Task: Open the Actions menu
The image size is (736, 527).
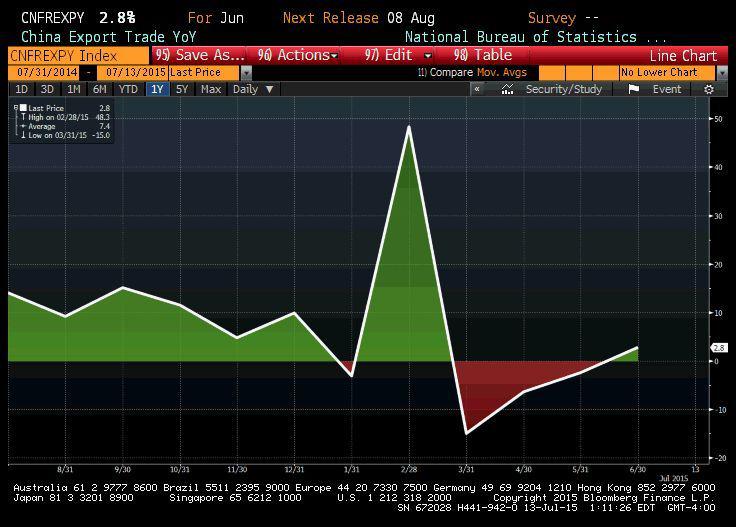Action: tap(297, 55)
